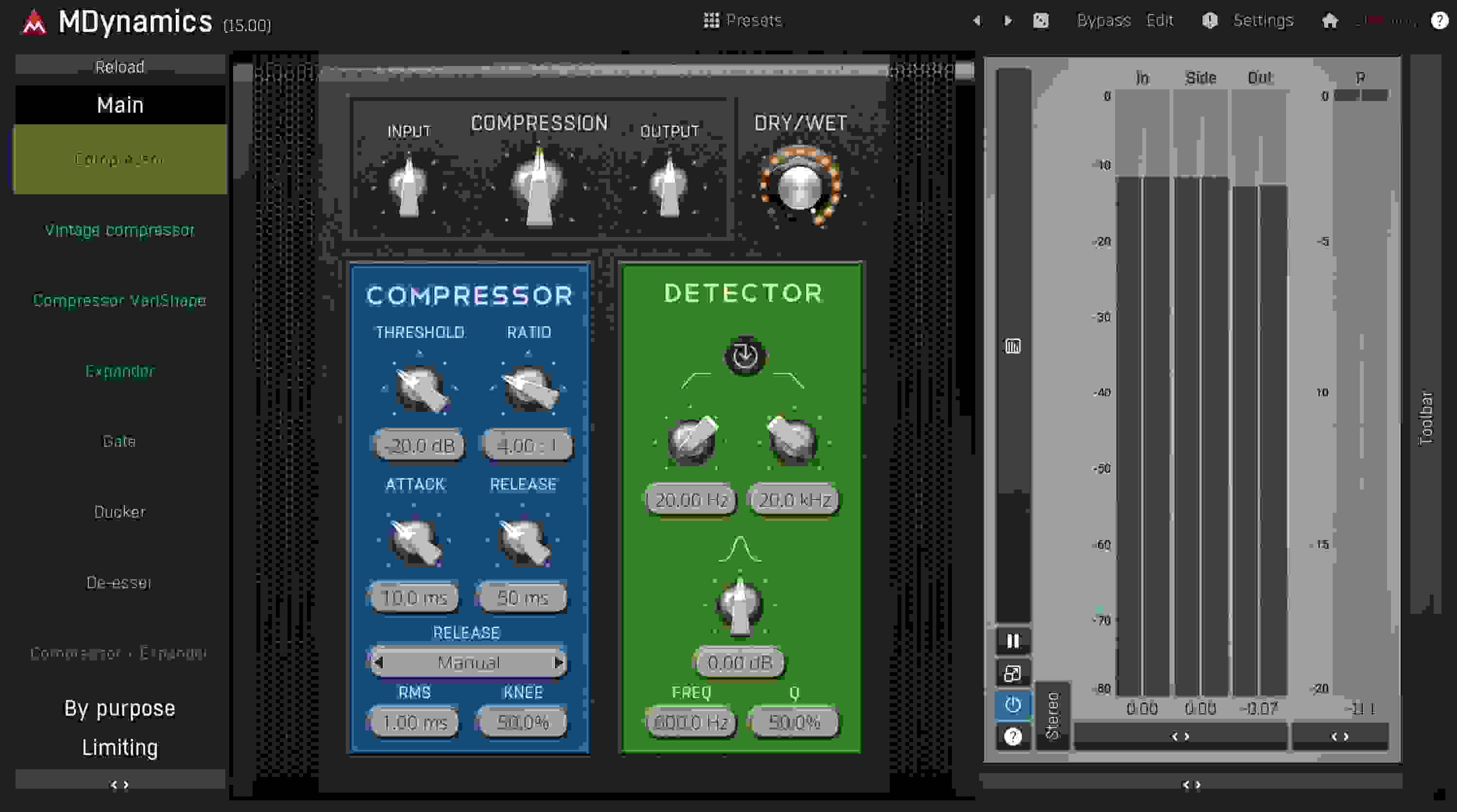This screenshot has width=1457, height=812.
Task: Open the Limiting category
Action: pyautogui.click(x=119, y=747)
